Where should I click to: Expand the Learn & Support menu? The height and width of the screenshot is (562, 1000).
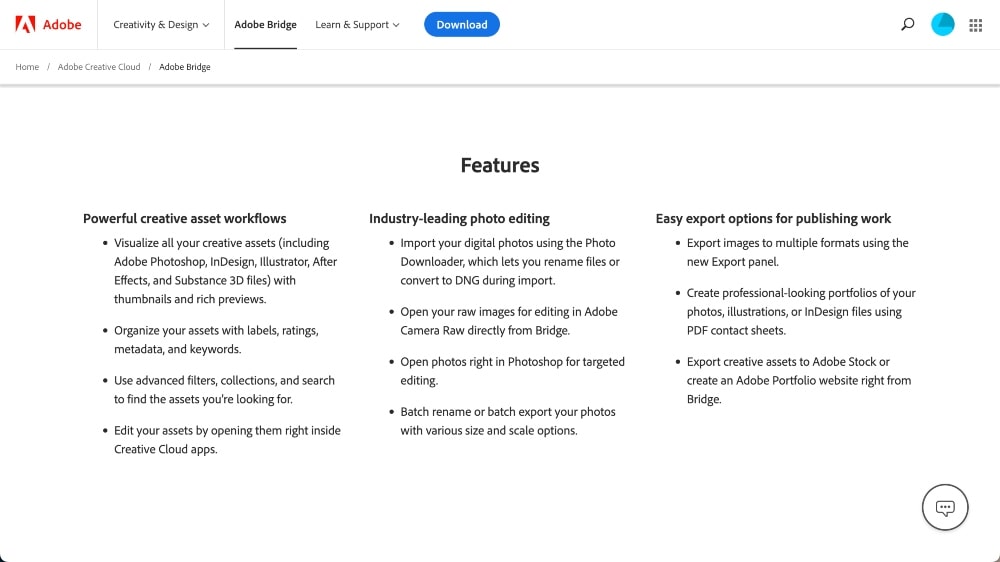tap(352, 24)
